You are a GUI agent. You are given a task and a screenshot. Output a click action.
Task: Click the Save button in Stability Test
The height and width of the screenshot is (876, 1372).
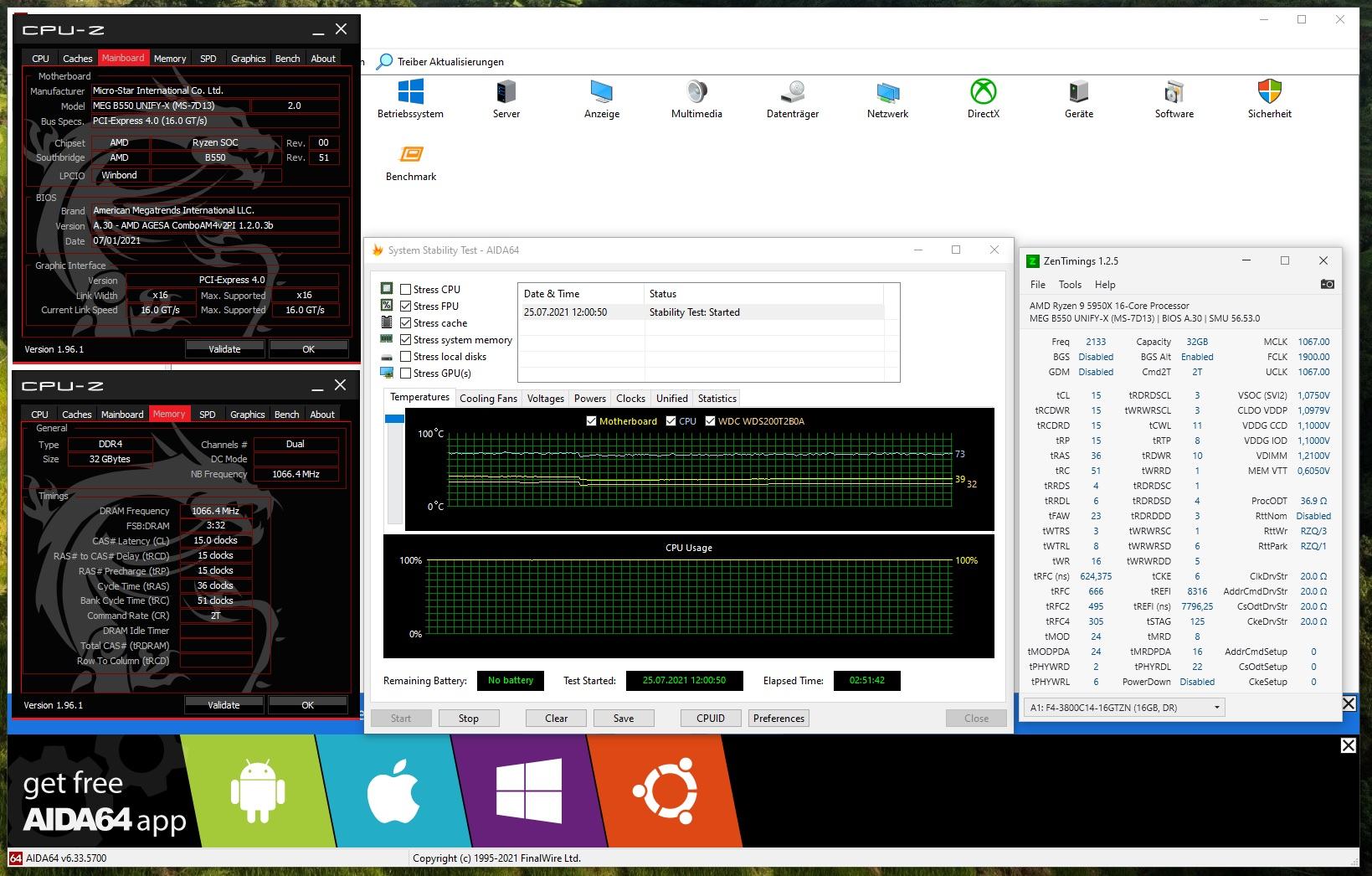click(624, 718)
